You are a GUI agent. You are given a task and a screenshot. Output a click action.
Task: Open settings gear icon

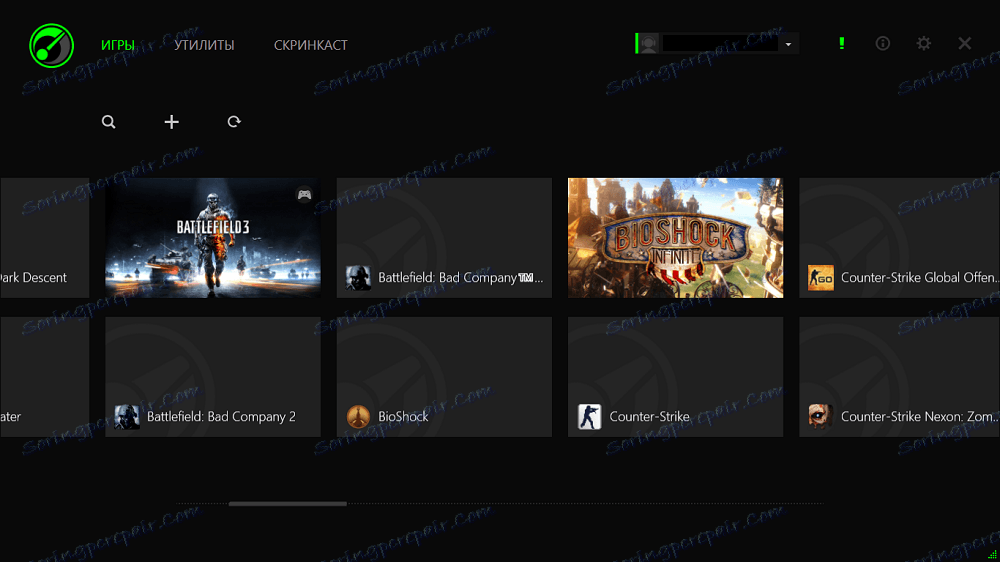click(x=923, y=43)
